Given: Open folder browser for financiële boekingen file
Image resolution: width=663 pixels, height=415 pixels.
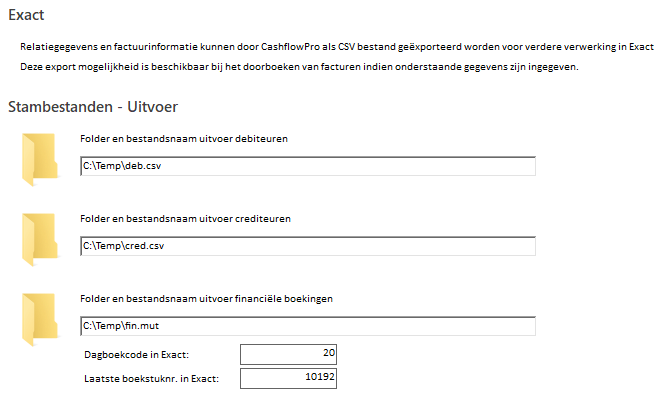Looking at the screenshot, I should click(40, 319).
